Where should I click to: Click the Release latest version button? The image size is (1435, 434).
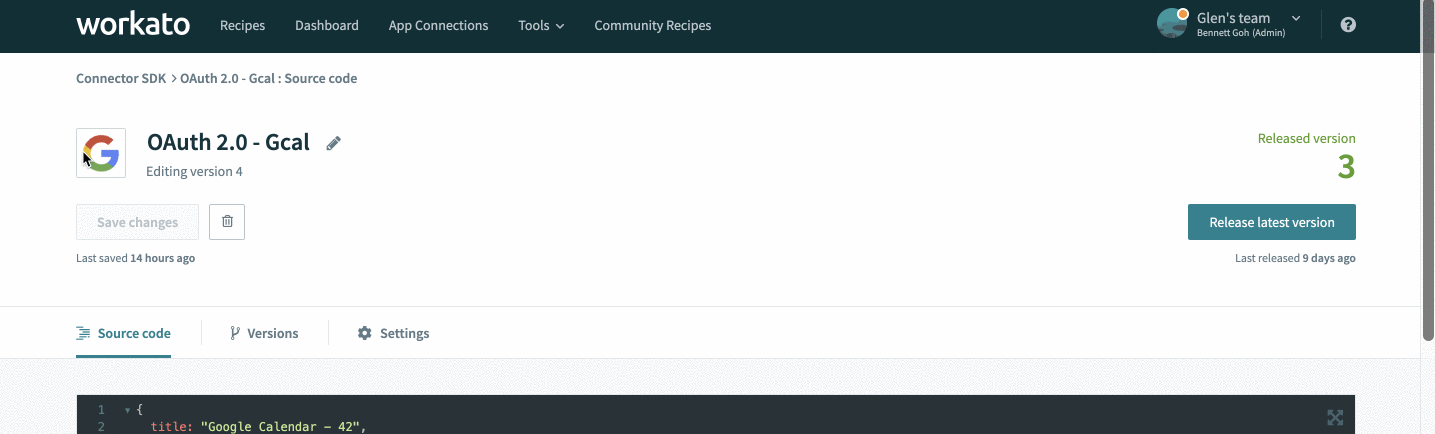click(1271, 222)
